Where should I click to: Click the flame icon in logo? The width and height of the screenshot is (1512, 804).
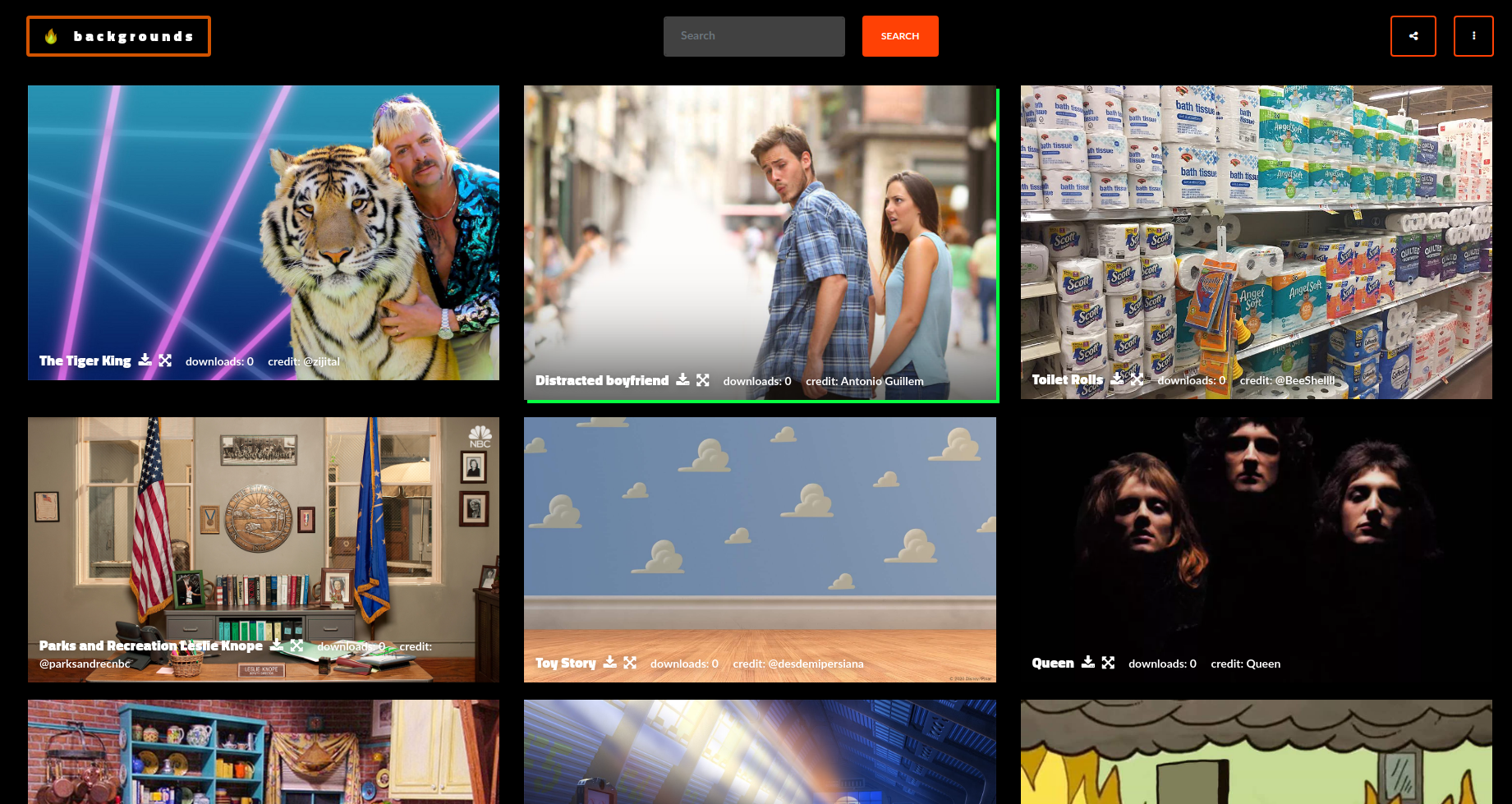point(51,36)
